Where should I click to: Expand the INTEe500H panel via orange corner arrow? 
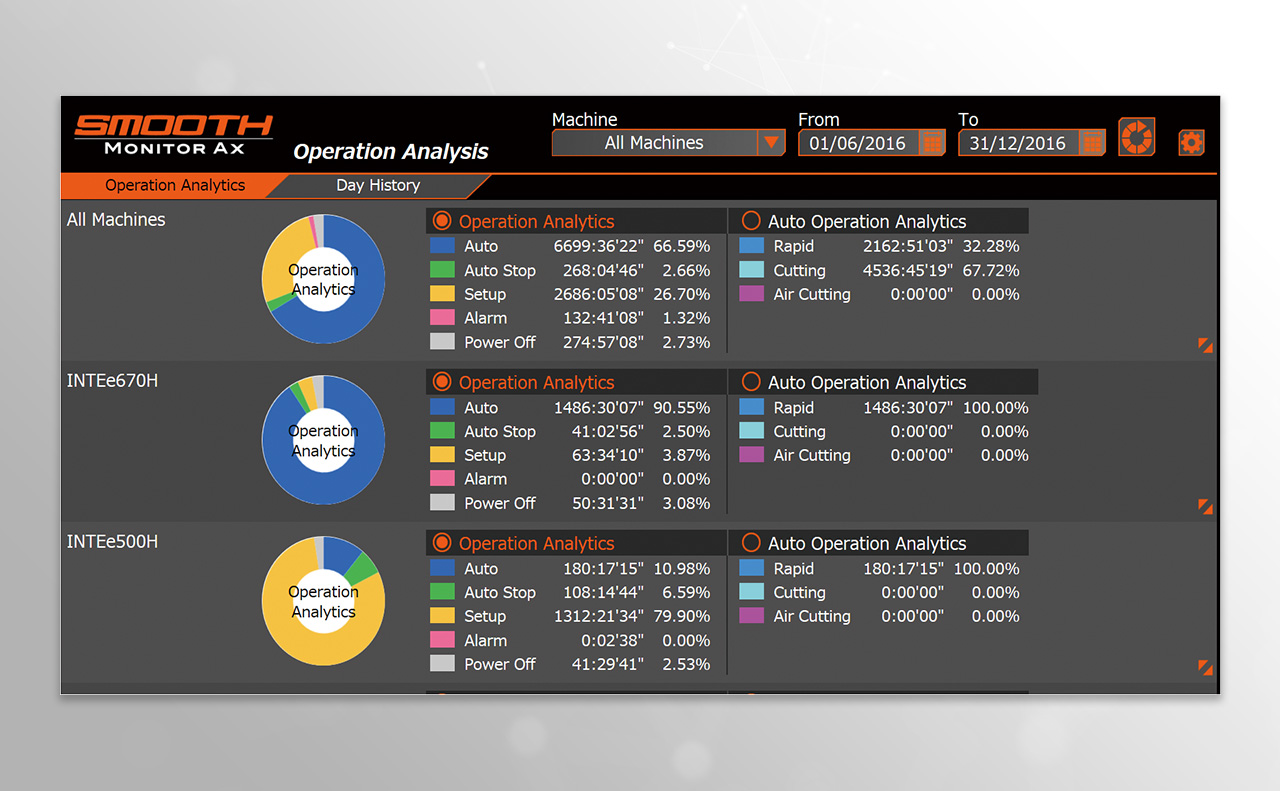(x=1205, y=666)
